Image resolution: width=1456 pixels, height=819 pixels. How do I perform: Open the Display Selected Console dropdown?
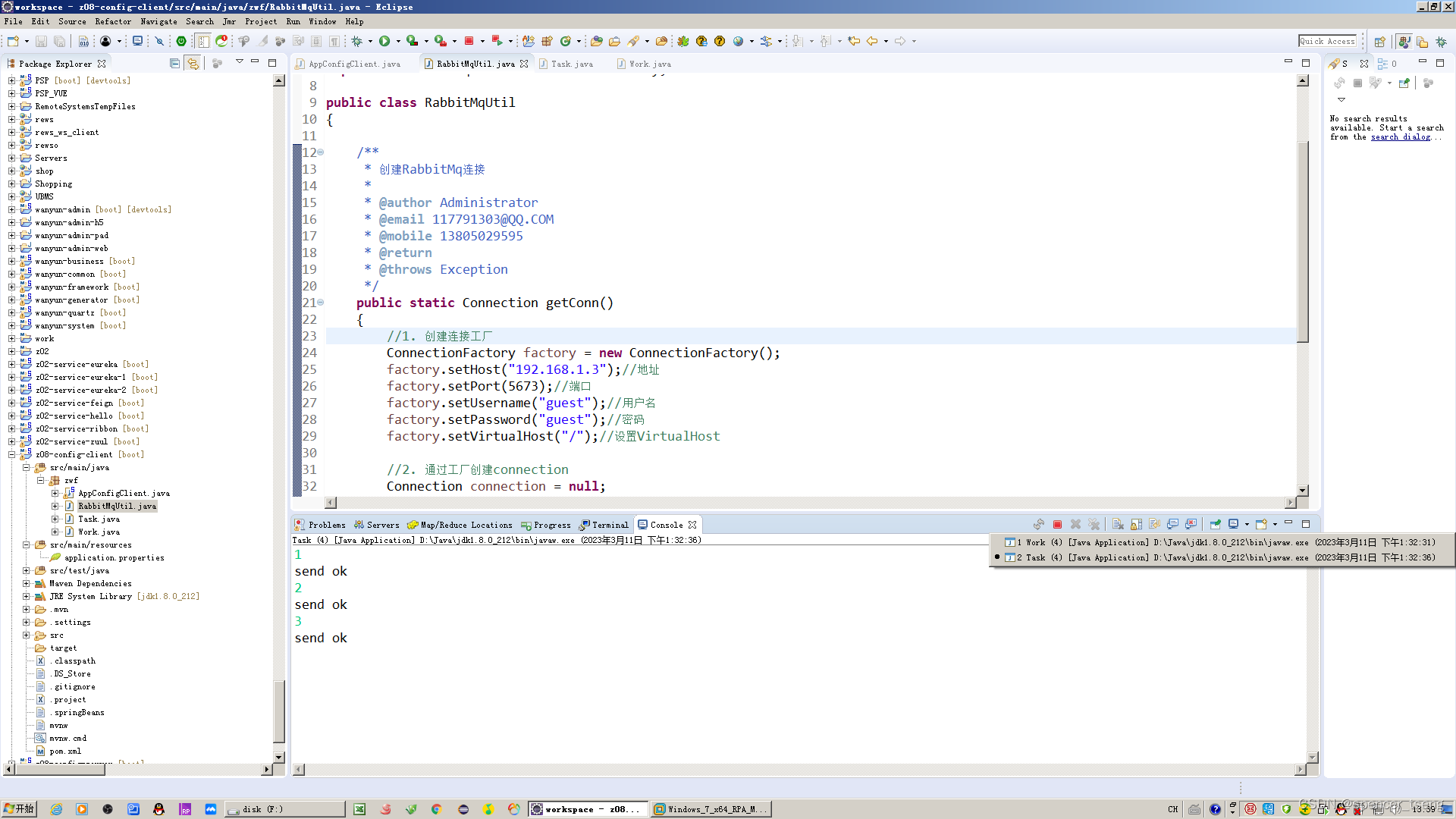(x=1247, y=524)
